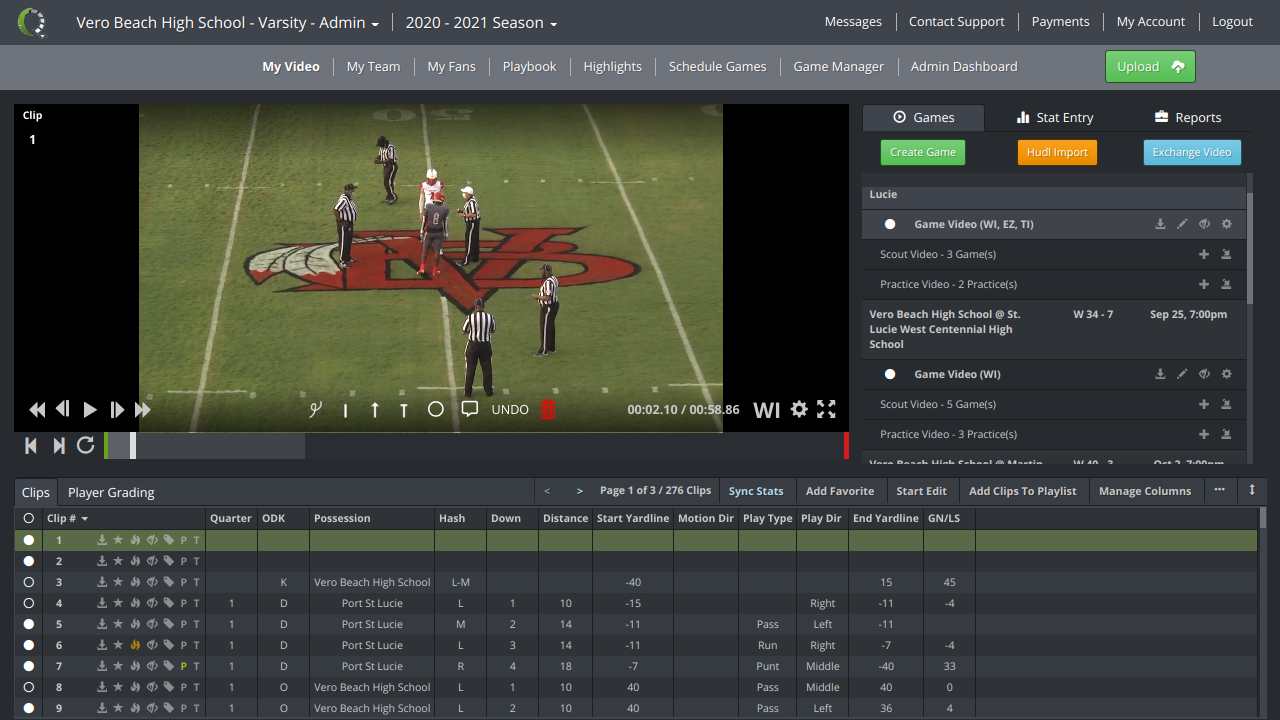Add Scout Video under 3 Game(s) row
This screenshot has width=1280, height=720.
[1204, 254]
